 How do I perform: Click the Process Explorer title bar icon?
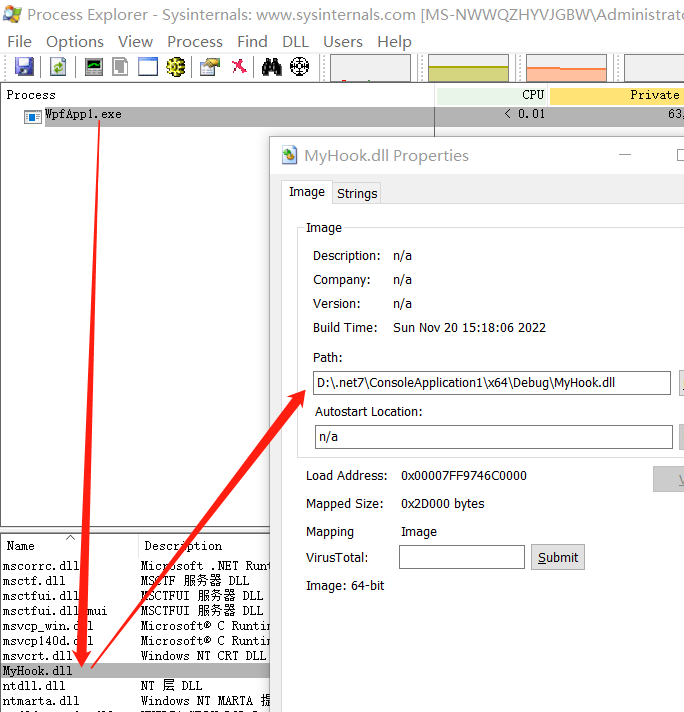[12, 14]
